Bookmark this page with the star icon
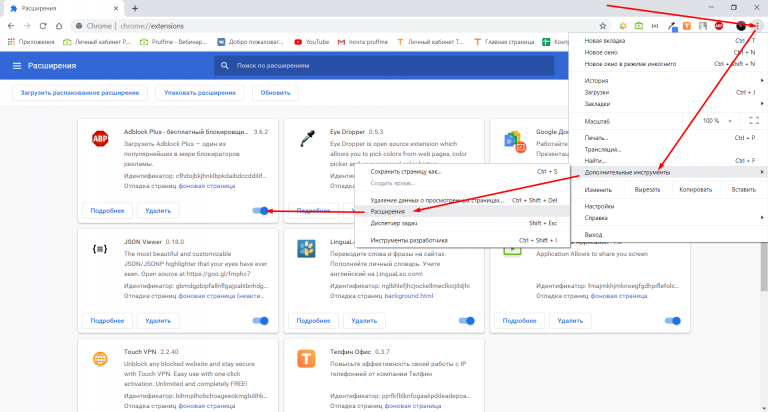 pos(603,26)
